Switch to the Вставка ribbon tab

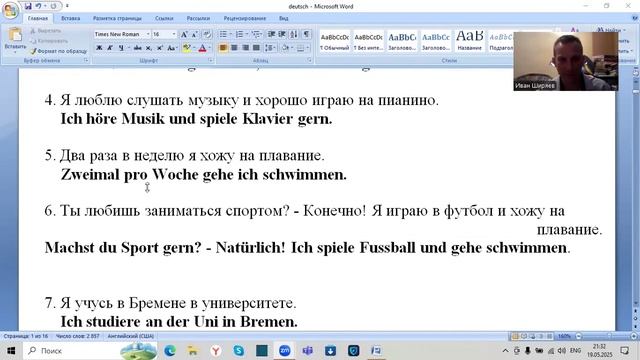tap(70, 18)
